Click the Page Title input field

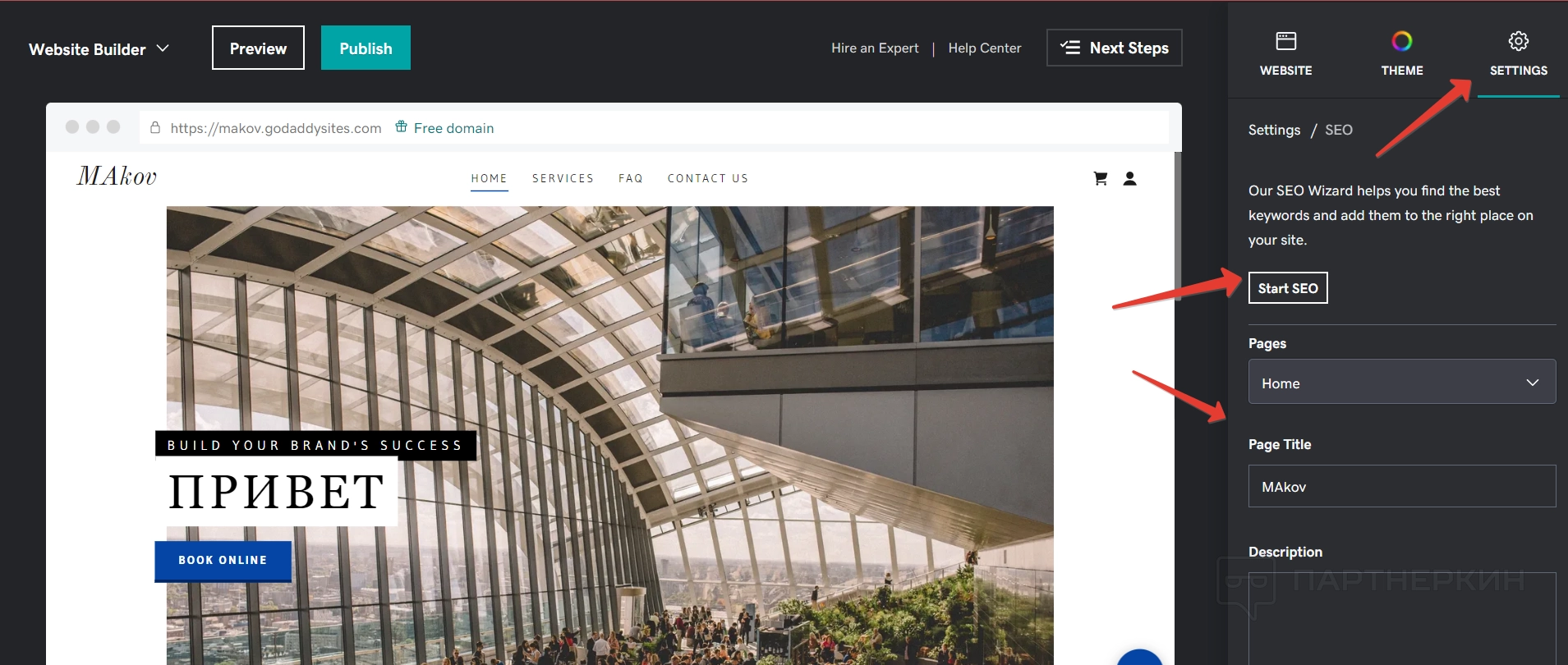[1401, 486]
